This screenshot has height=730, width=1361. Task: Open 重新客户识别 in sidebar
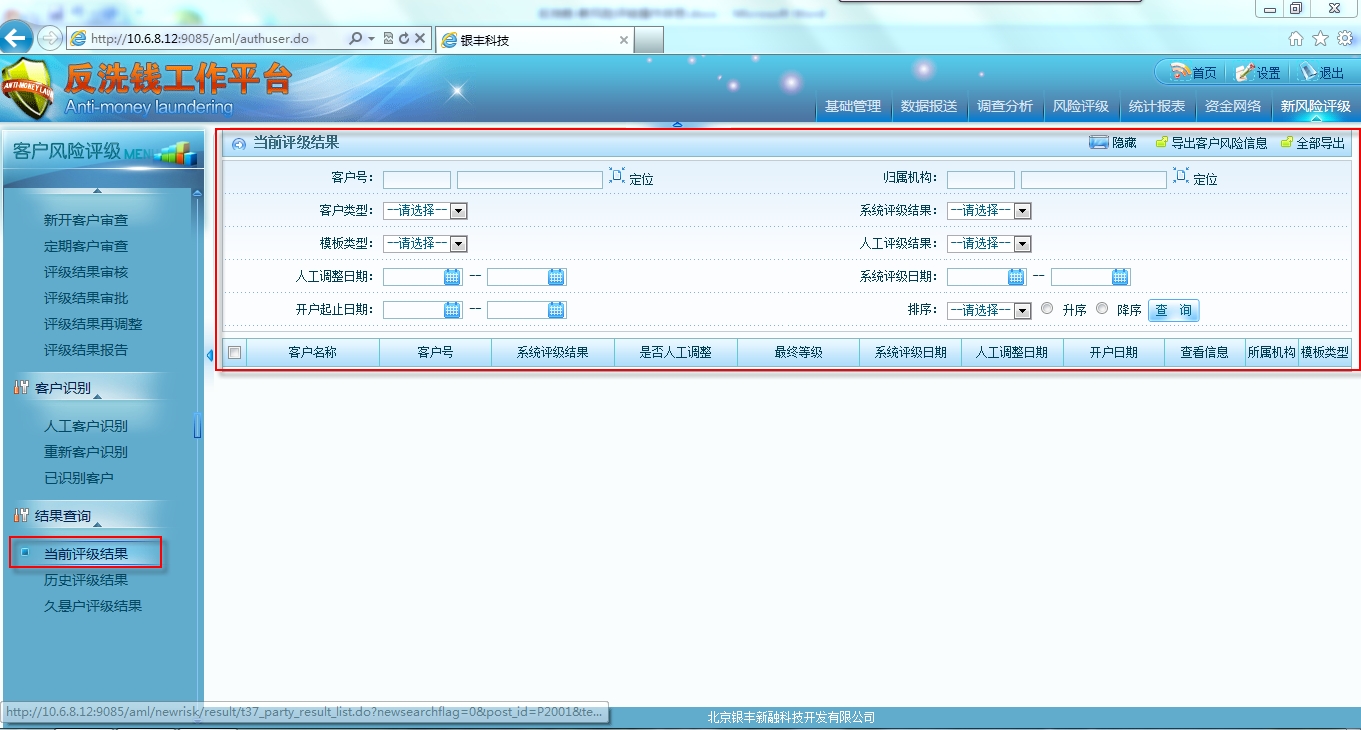(86, 452)
